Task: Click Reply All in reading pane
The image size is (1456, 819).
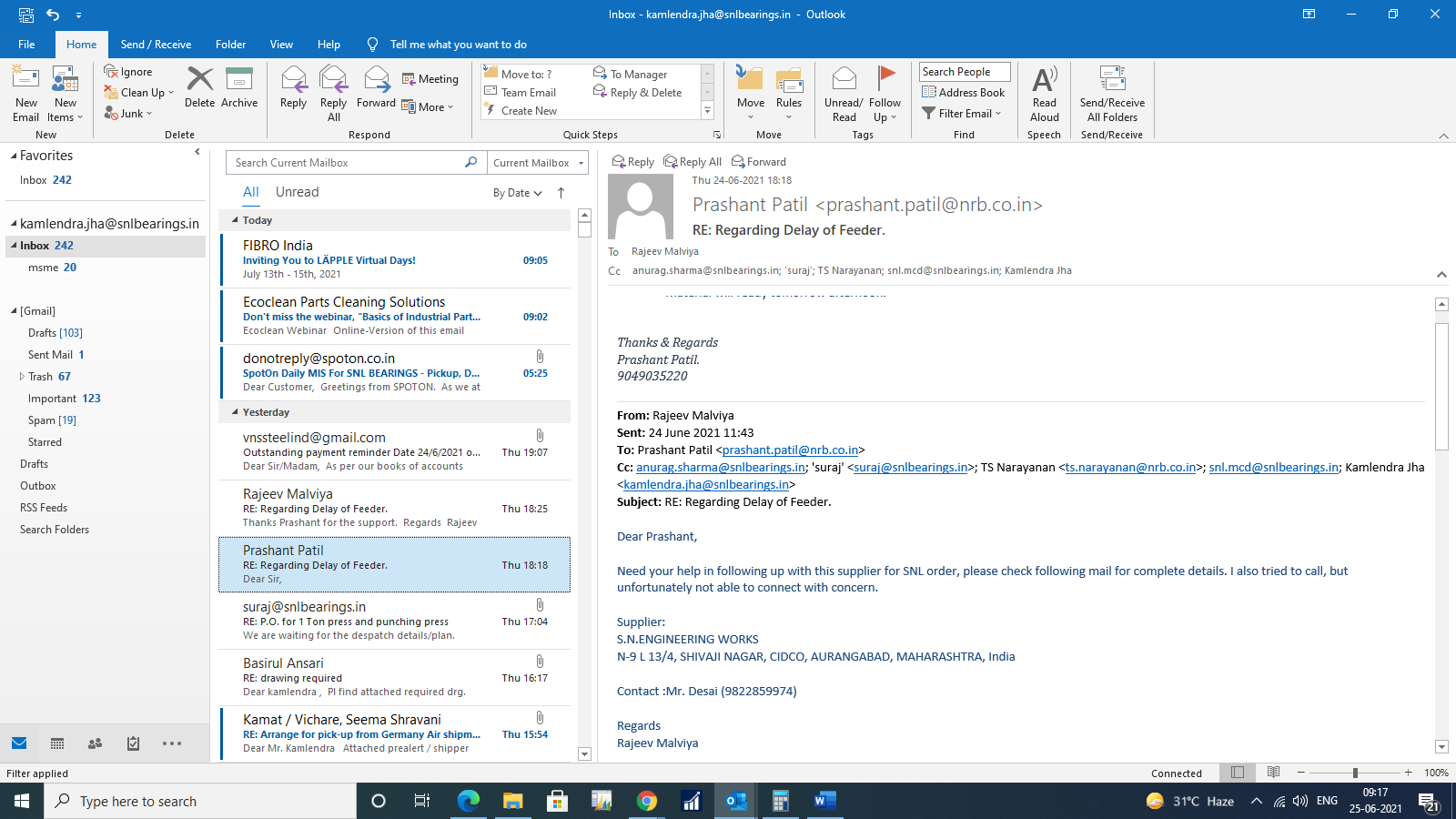Action: [x=693, y=162]
